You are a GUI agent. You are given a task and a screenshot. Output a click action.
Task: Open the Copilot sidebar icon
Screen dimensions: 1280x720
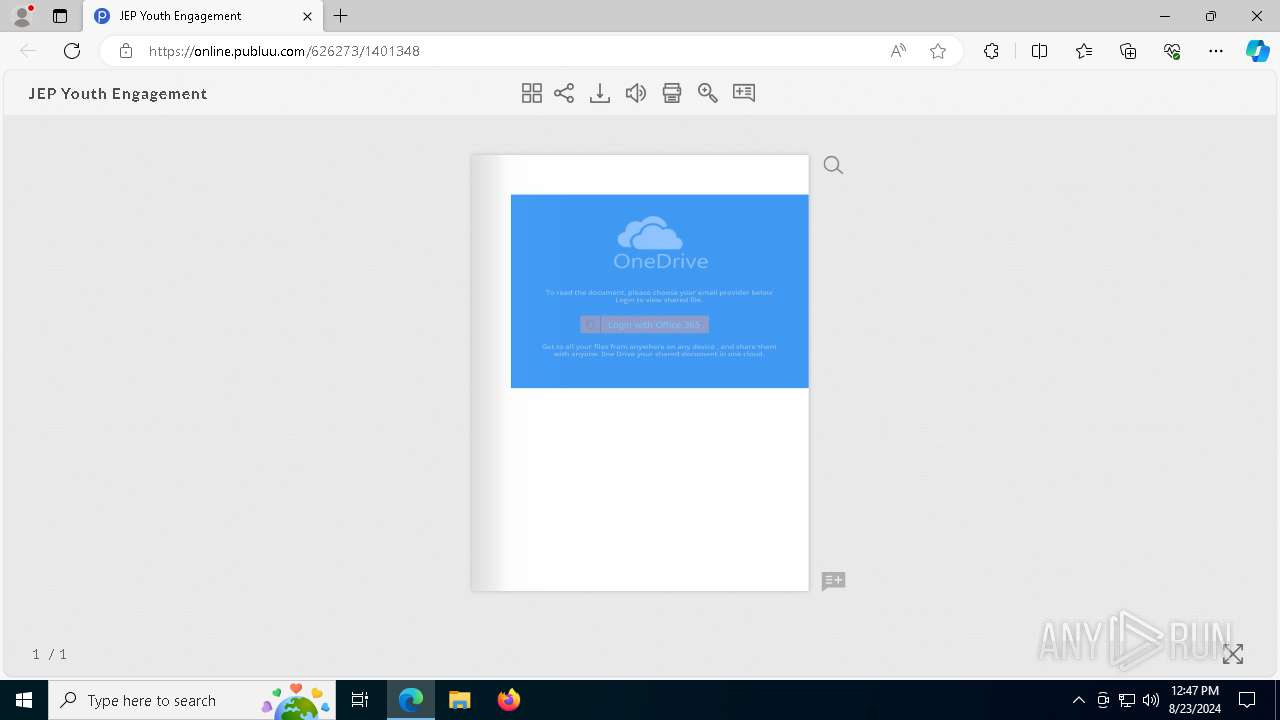click(1258, 51)
